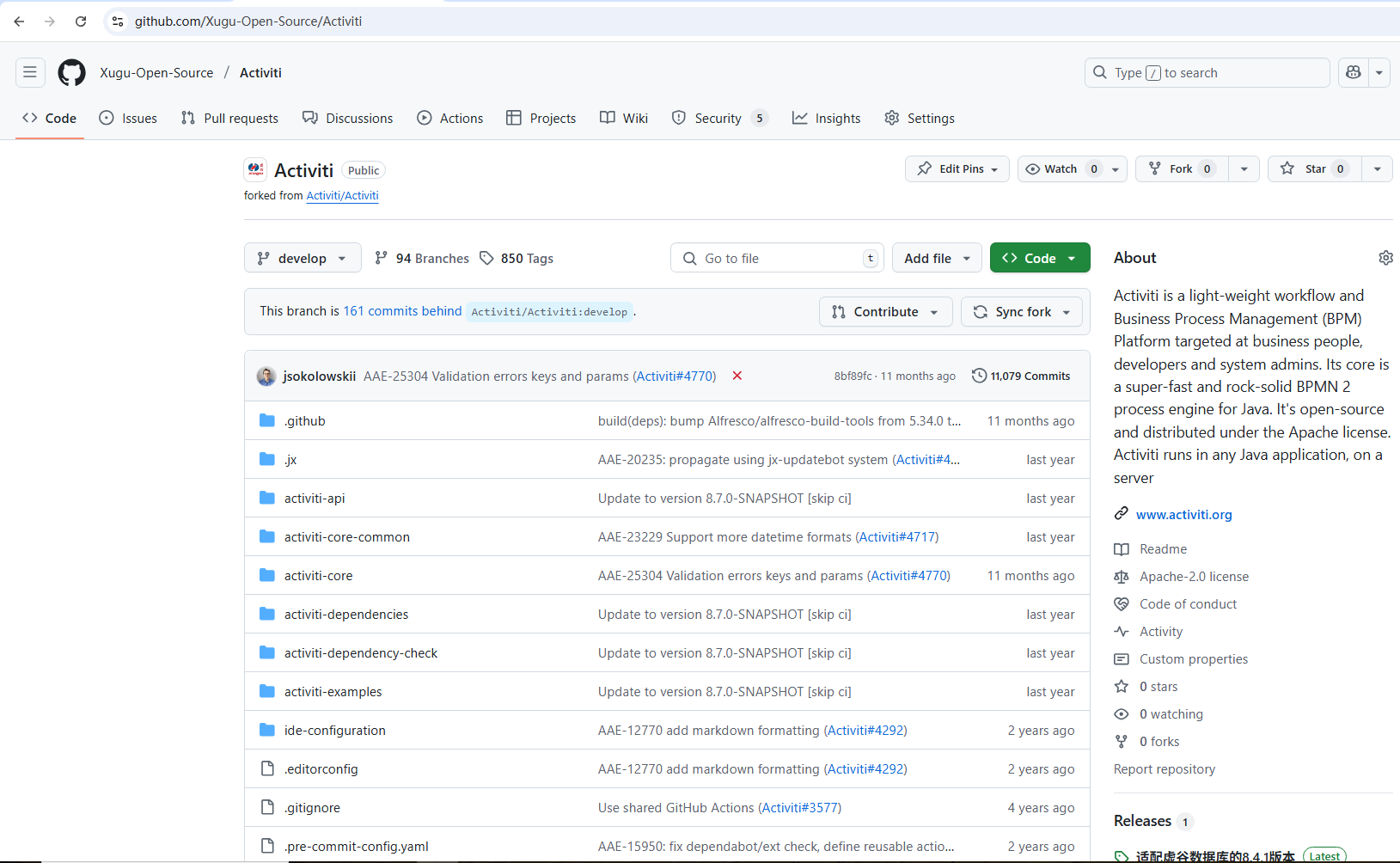Follow the 161 commits behind link
The image size is (1400, 863).
(x=402, y=310)
